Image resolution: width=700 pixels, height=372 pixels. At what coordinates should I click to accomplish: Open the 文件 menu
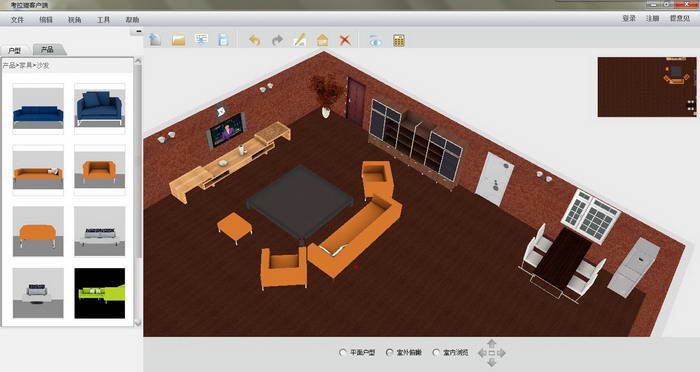17,20
